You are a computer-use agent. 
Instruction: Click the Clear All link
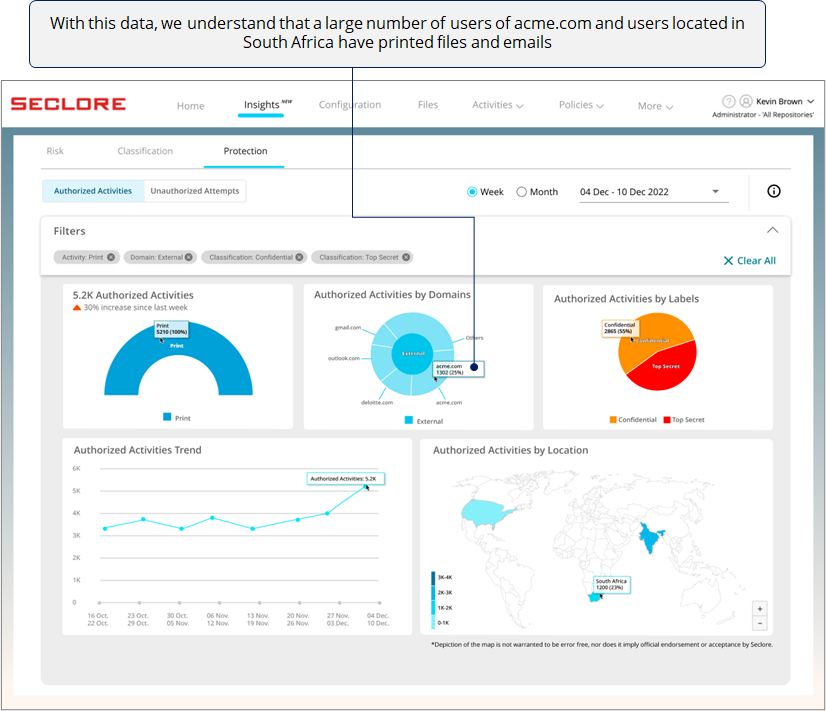[x=750, y=261]
